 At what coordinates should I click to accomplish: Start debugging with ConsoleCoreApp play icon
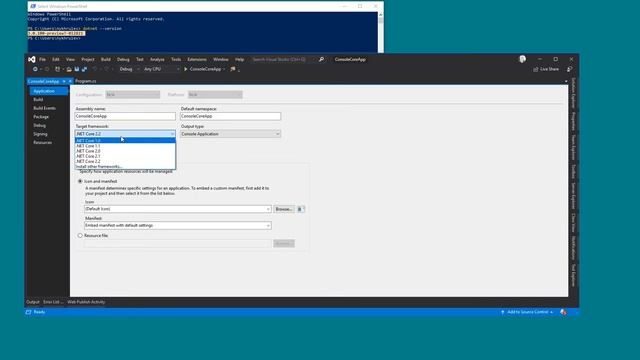click(185, 69)
